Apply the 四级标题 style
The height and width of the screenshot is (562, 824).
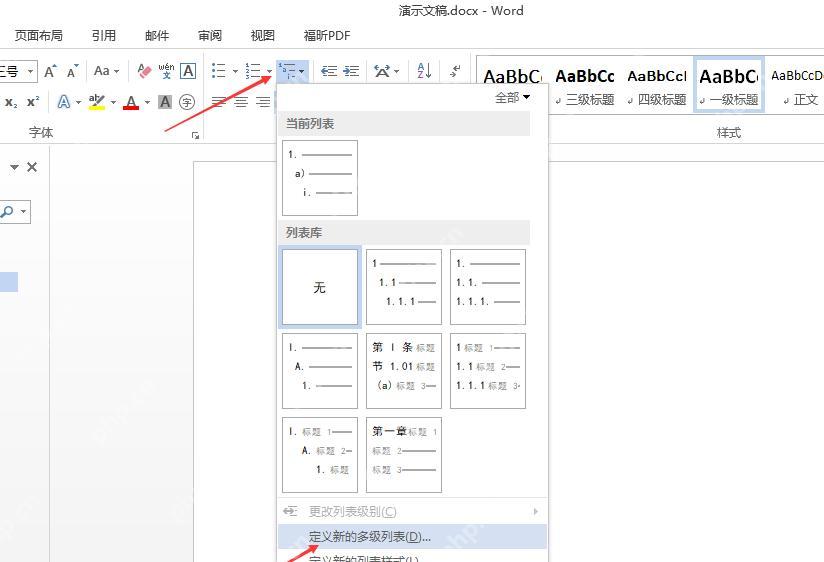(657, 84)
